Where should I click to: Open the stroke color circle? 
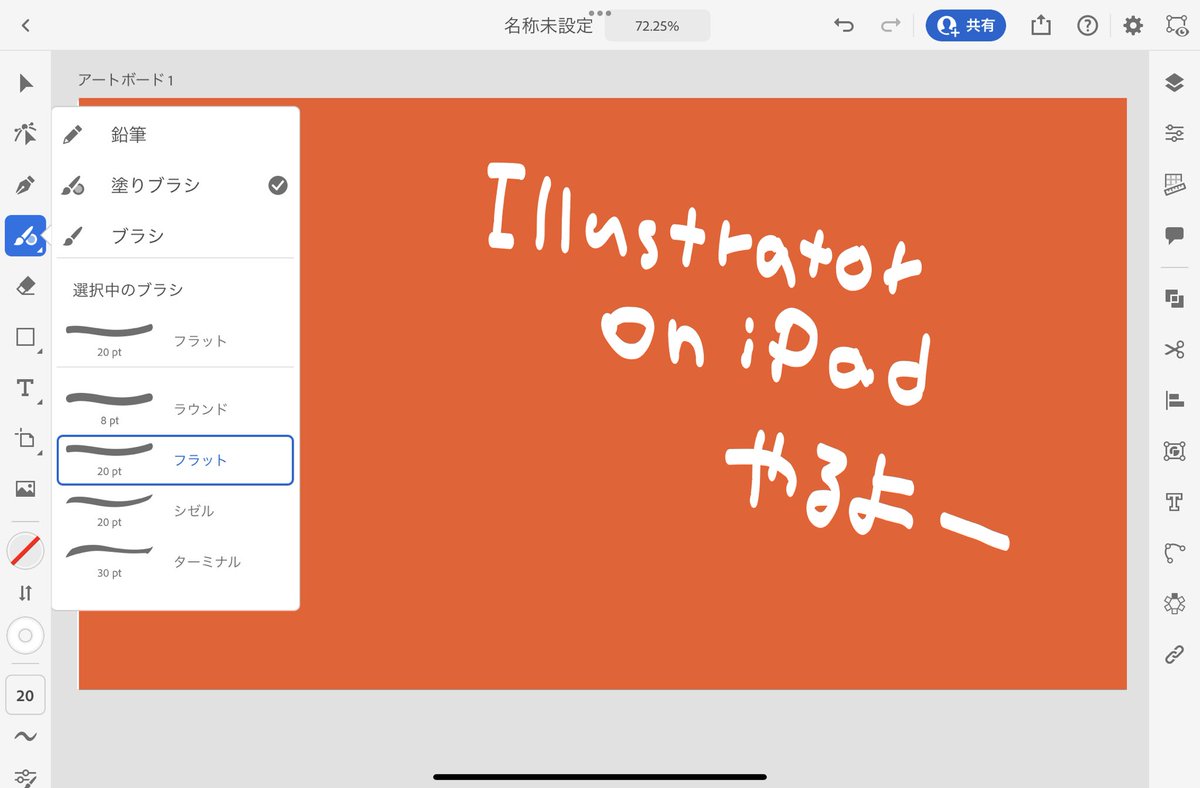[x=26, y=635]
